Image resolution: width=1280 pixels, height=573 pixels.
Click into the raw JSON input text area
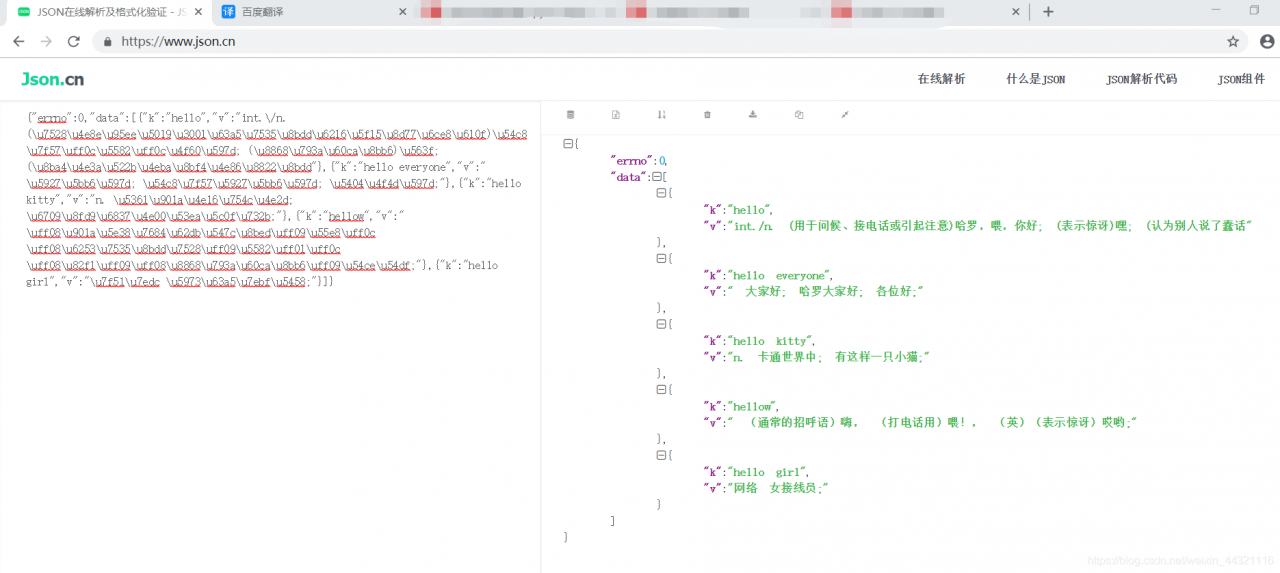pyautogui.click(x=270, y=400)
